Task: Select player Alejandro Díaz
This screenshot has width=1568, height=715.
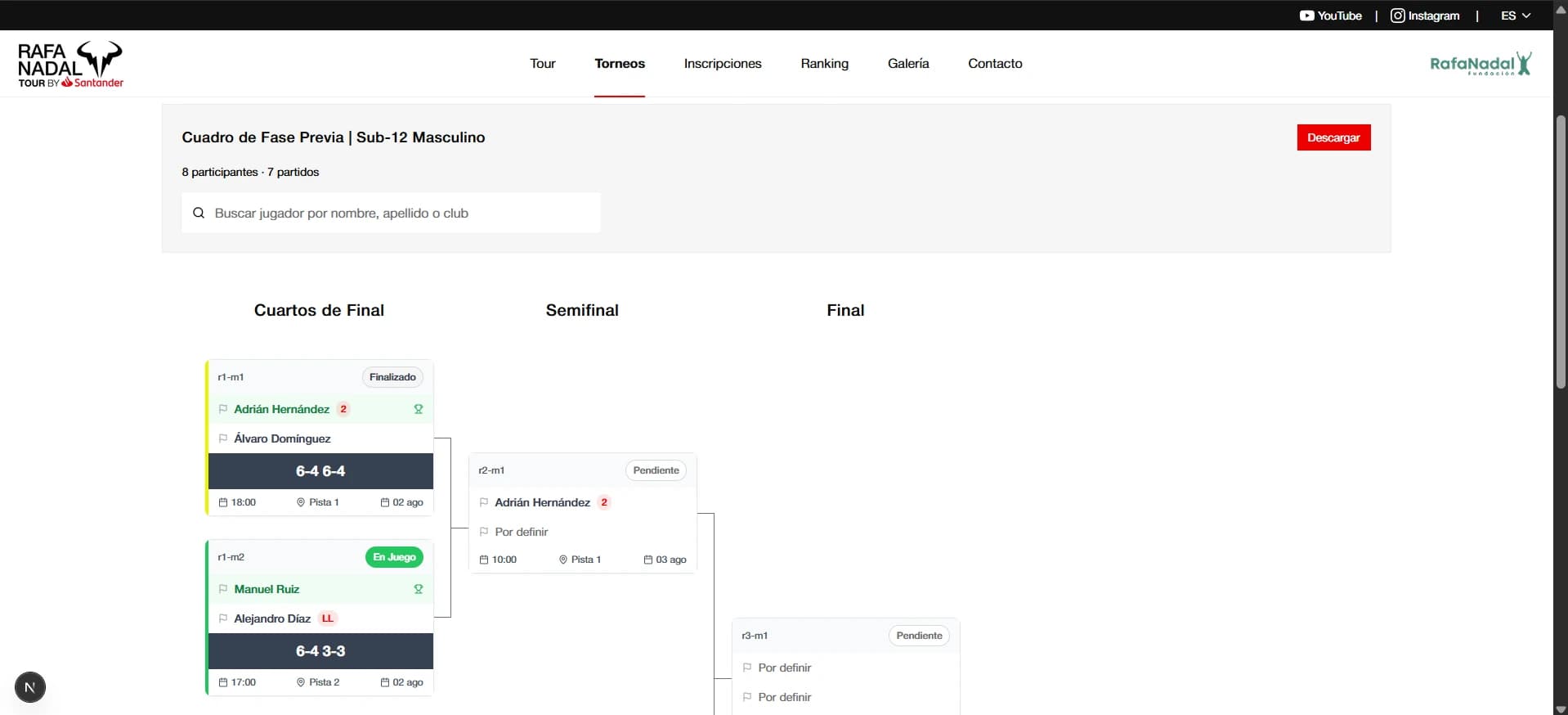Action: pos(272,618)
